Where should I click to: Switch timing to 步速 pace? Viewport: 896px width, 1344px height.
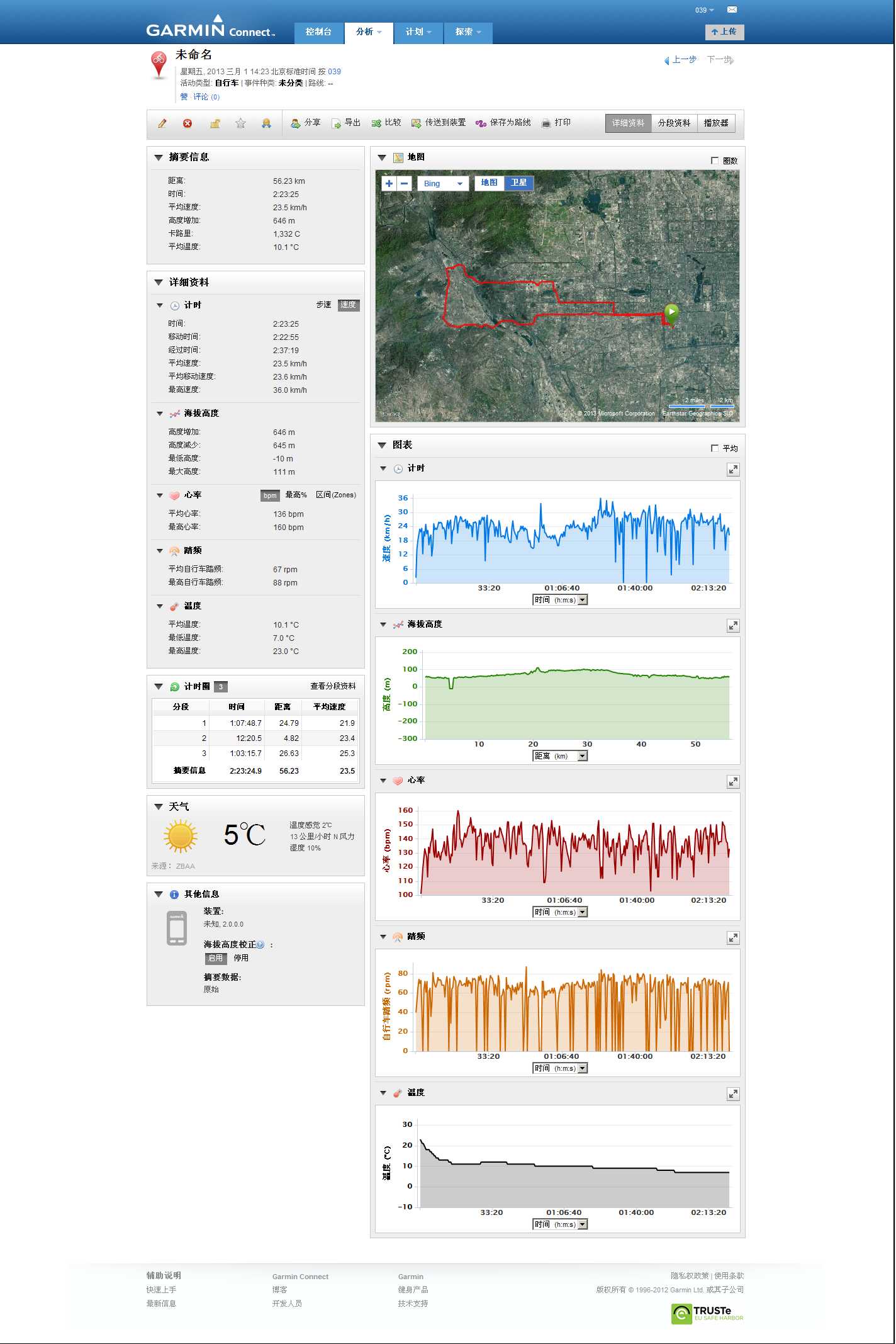tap(323, 305)
